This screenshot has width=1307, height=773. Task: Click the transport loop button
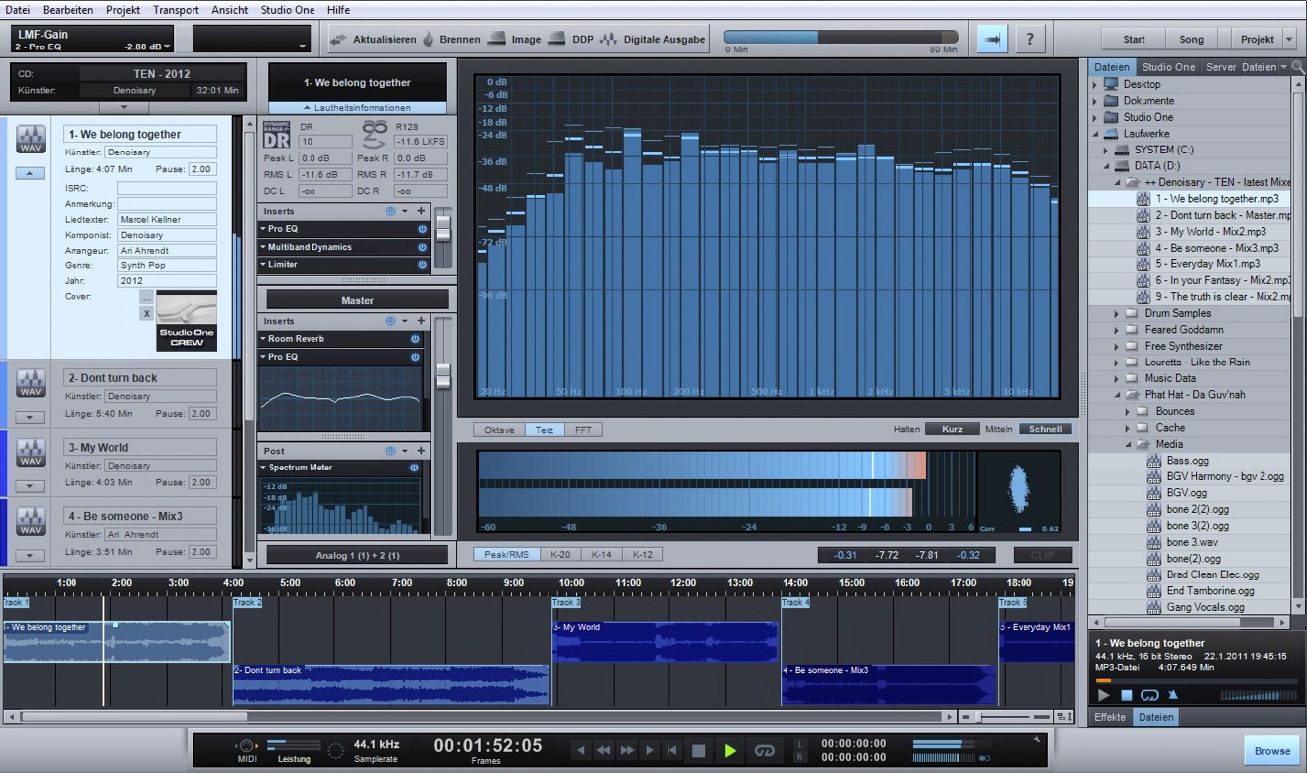pyautogui.click(x=765, y=750)
